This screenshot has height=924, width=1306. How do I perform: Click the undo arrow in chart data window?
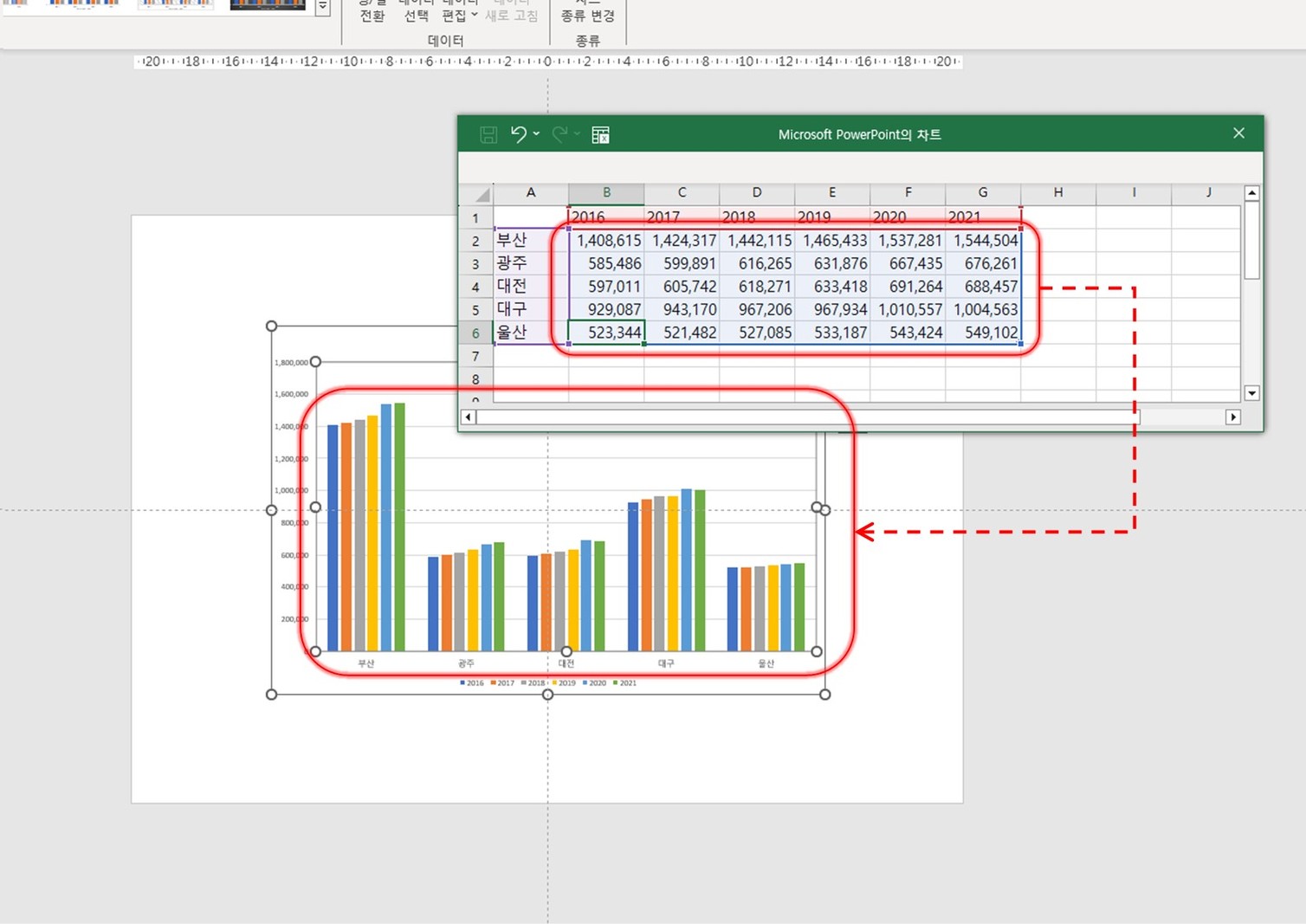[x=518, y=134]
